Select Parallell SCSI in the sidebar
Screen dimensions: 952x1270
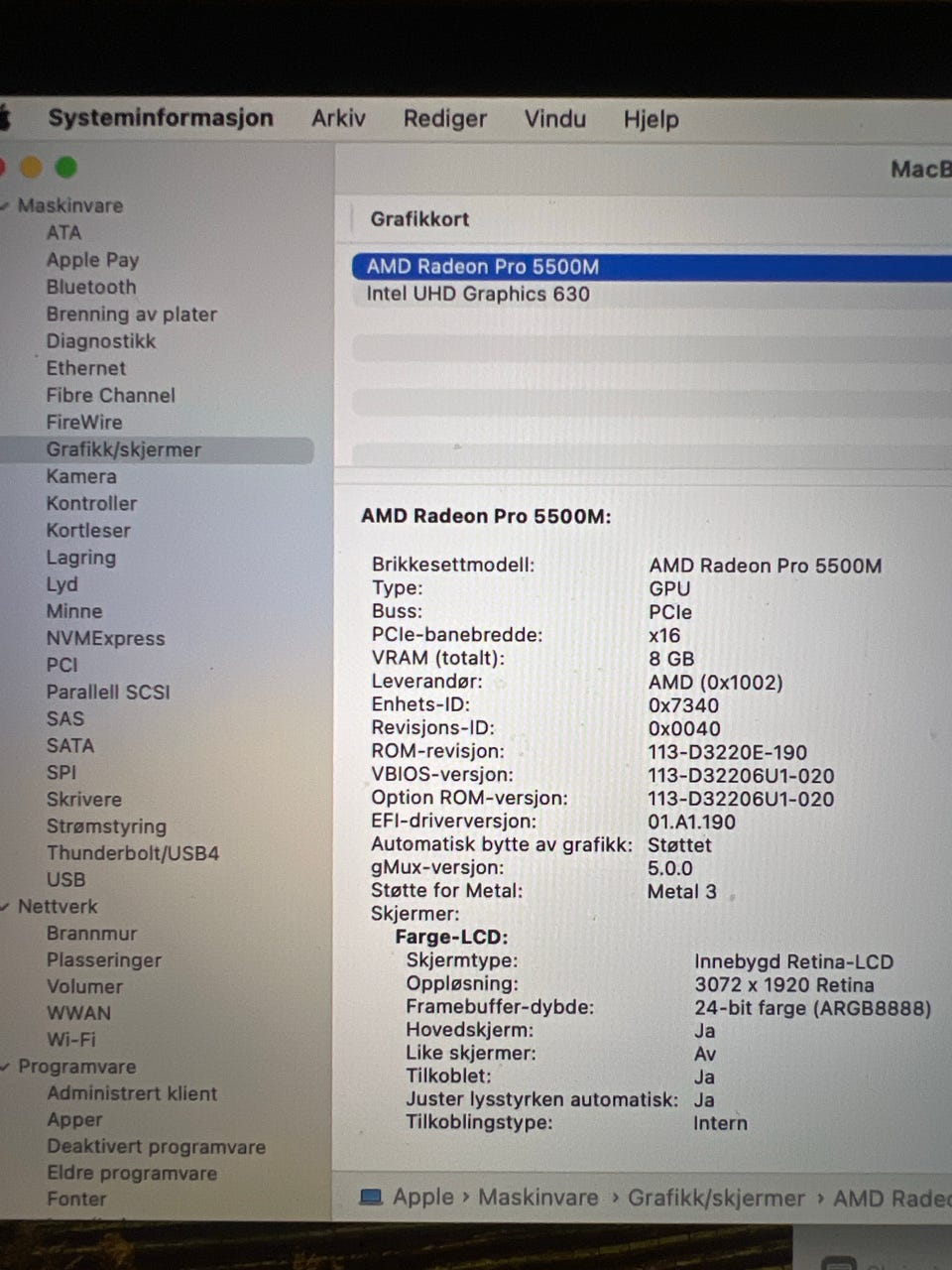[108, 692]
